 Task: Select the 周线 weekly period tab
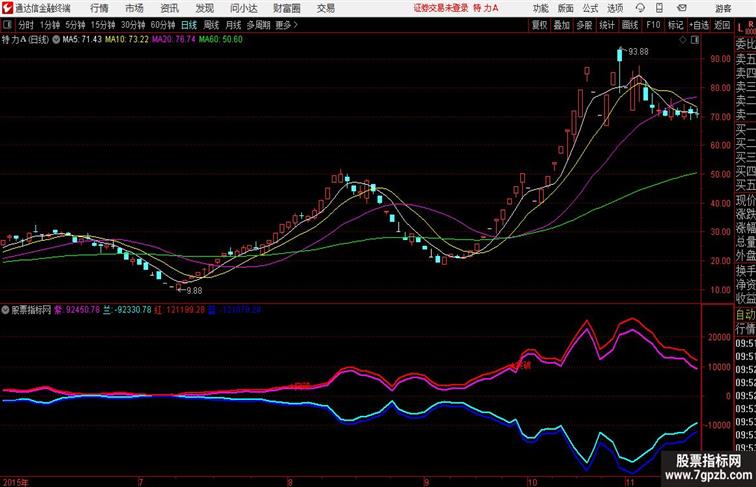[211, 25]
